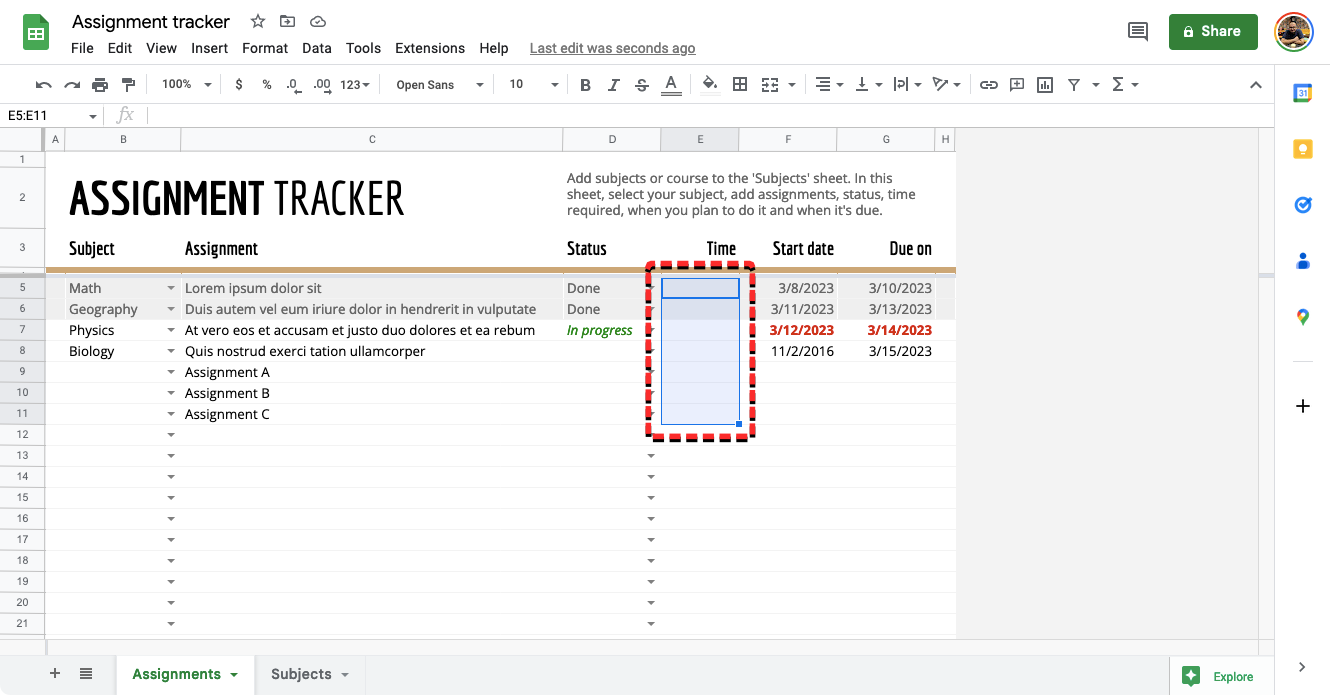
Task: Expand the 100% zoom dropdown
Action: click(x=186, y=85)
